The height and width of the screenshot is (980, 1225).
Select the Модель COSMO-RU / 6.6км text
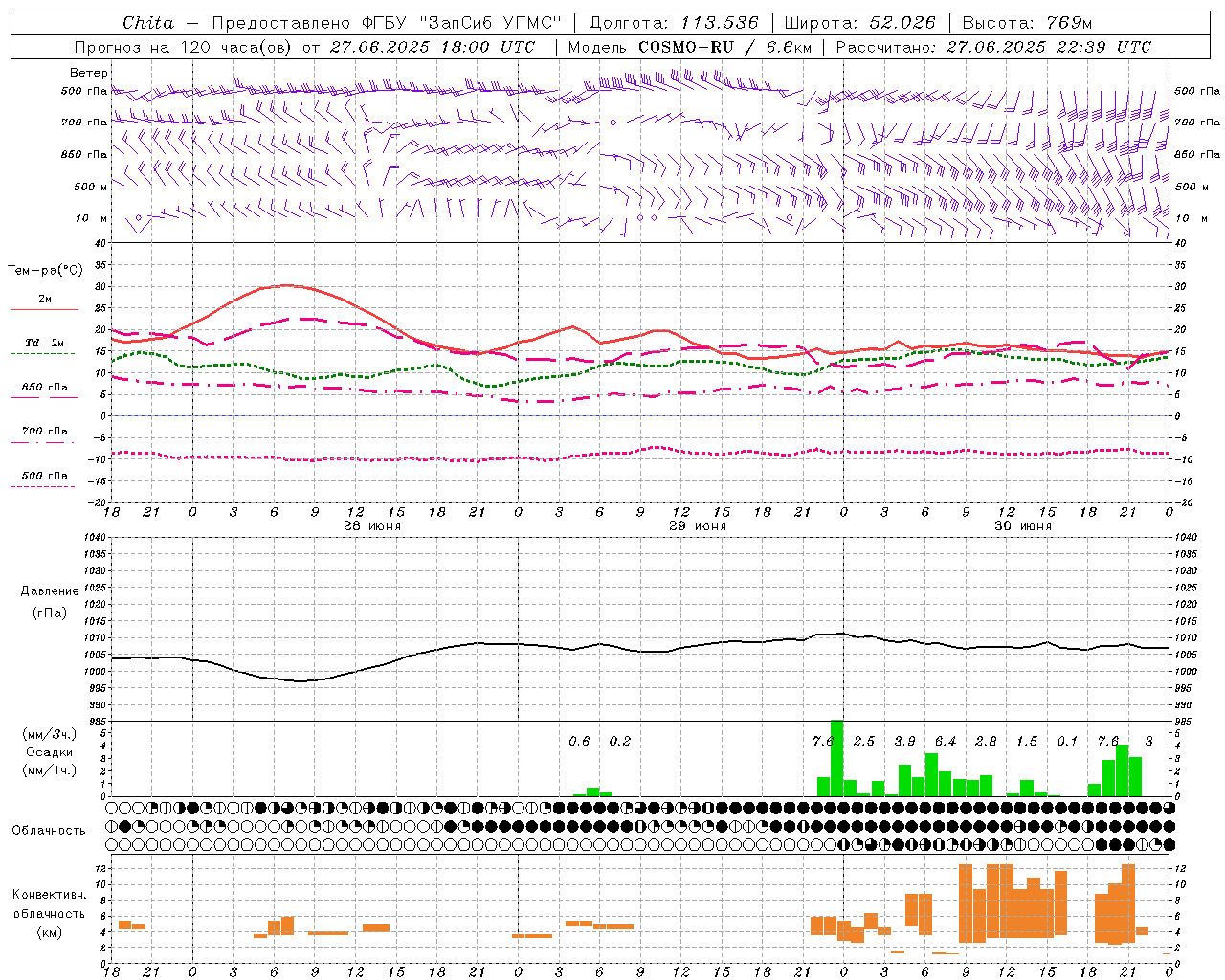pyautogui.click(x=688, y=47)
